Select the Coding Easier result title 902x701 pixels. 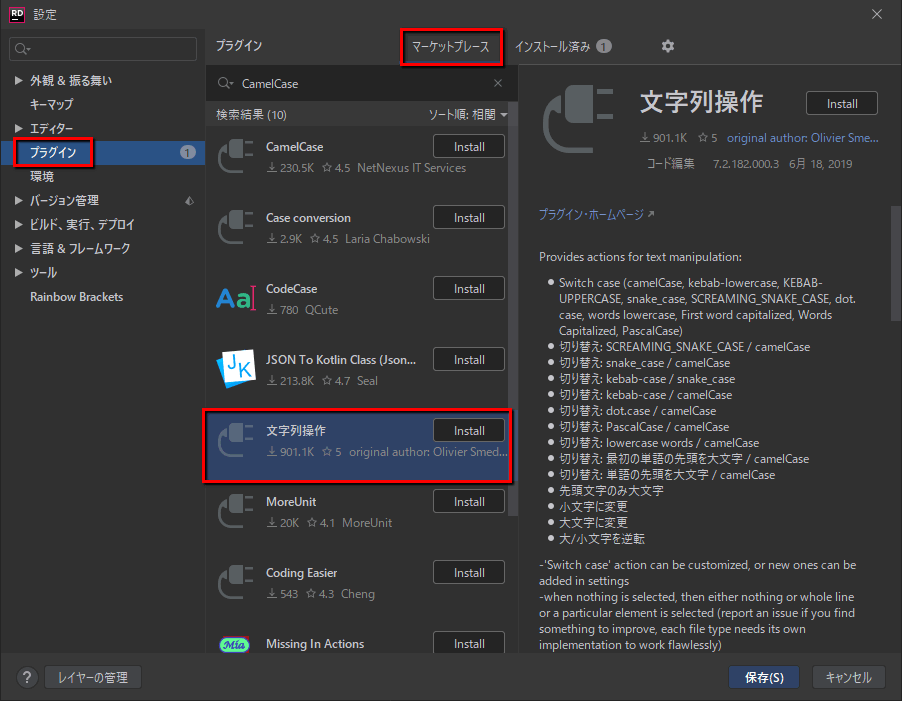tap(301, 573)
